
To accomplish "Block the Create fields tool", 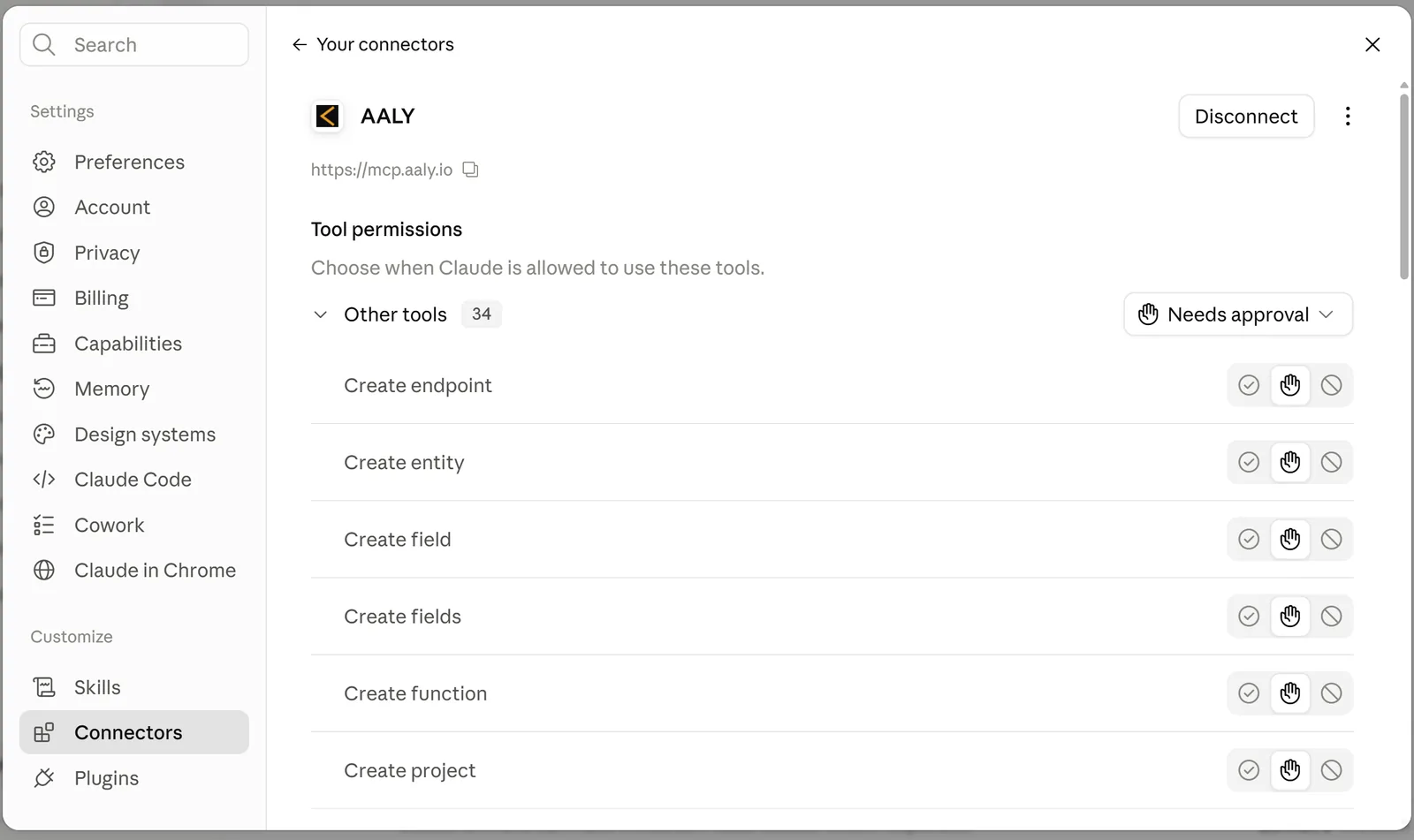I will (x=1332, y=616).
